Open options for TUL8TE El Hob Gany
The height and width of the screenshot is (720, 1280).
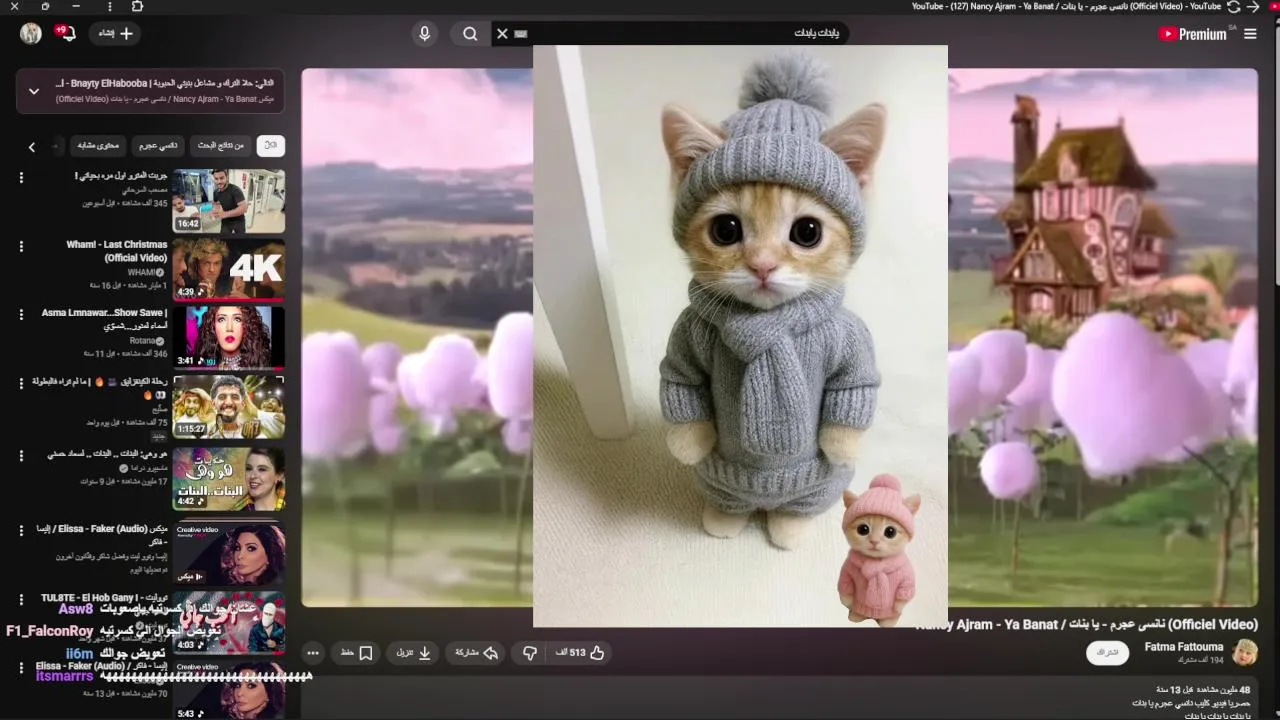coord(21,599)
